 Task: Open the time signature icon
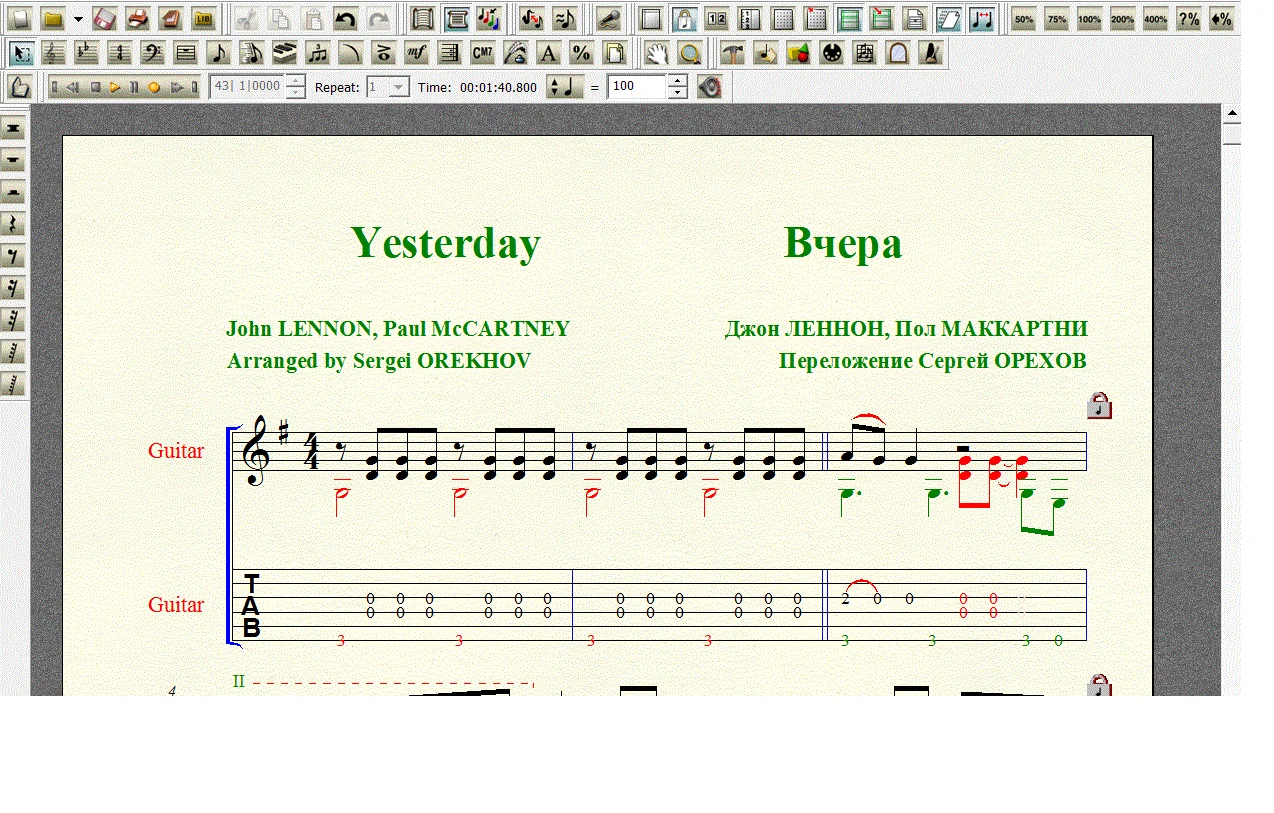click(120, 53)
